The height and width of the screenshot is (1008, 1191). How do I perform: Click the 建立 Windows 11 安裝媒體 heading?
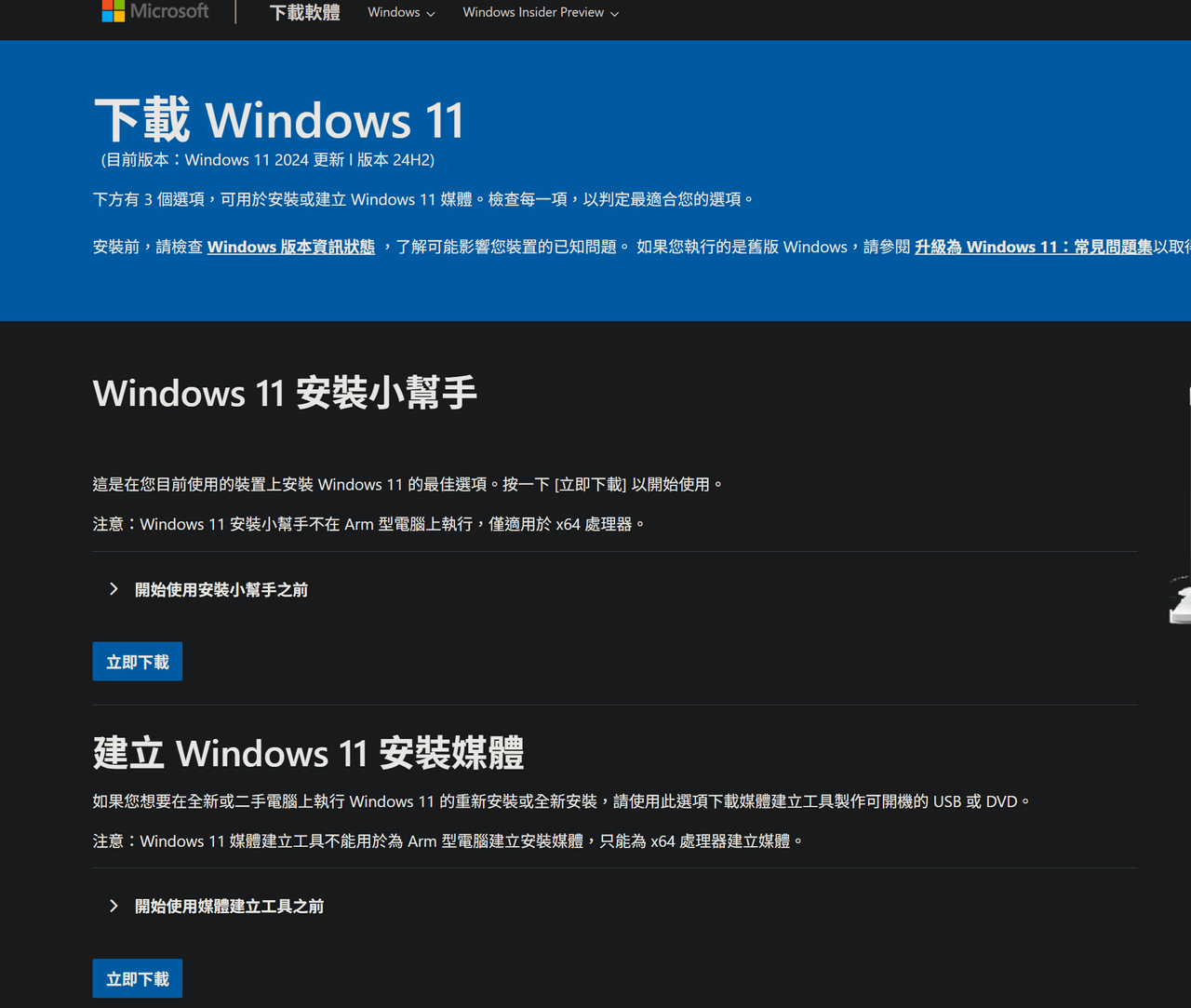click(x=308, y=753)
